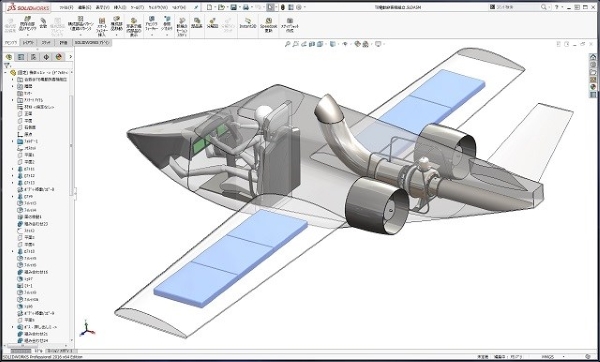Open the Print icon in the top toolbar
This screenshot has height=362, width=600.
pos(246,7)
